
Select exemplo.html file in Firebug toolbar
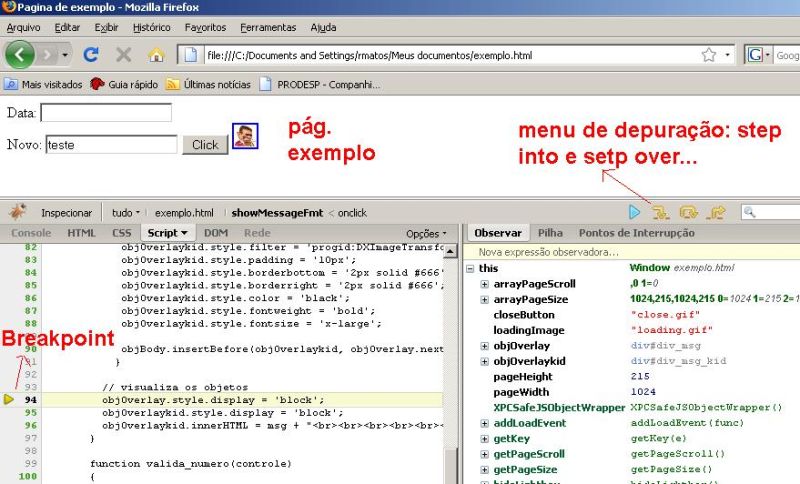[184, 213]
